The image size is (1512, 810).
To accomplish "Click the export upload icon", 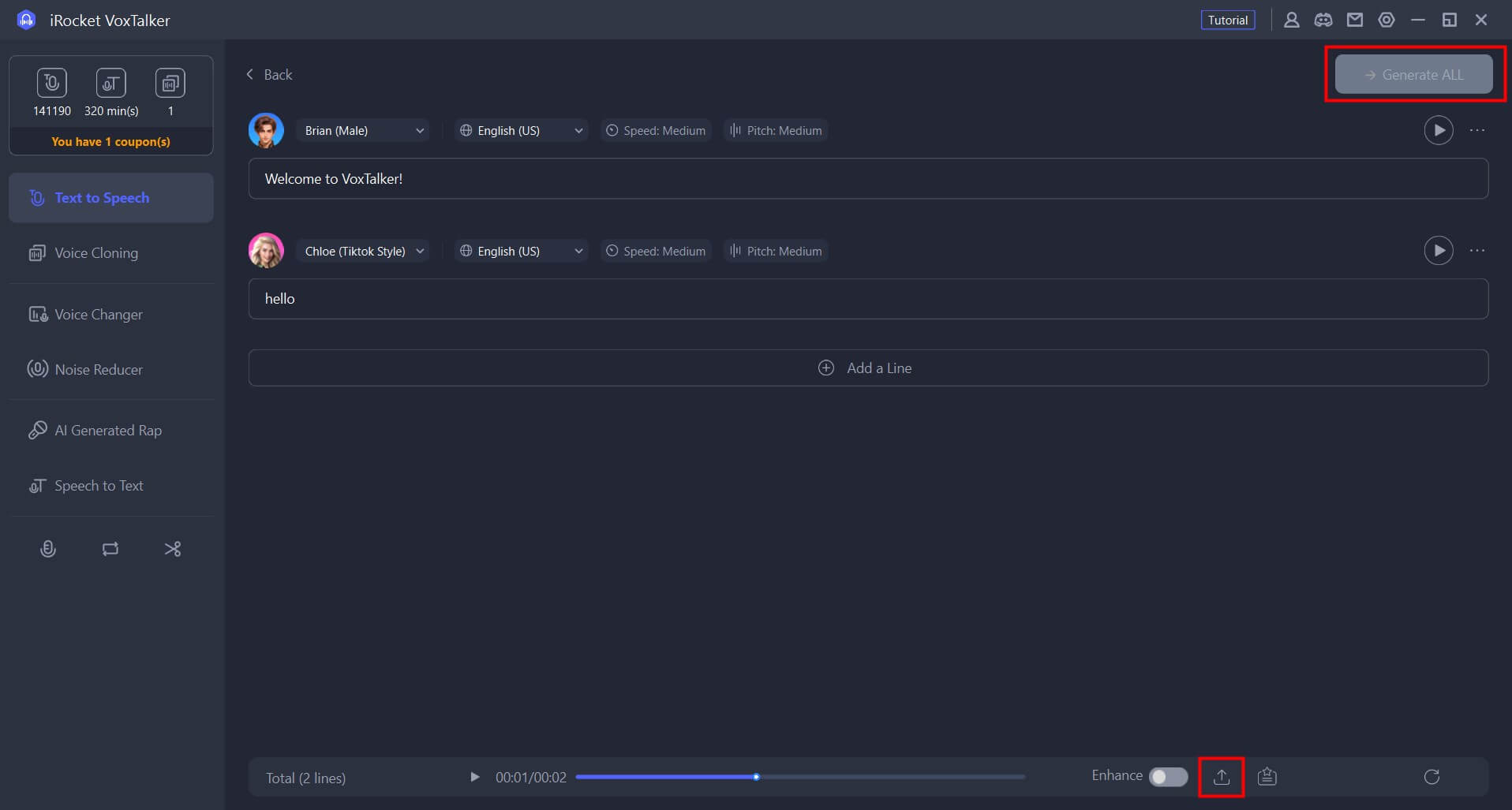I will point(1222,777).
